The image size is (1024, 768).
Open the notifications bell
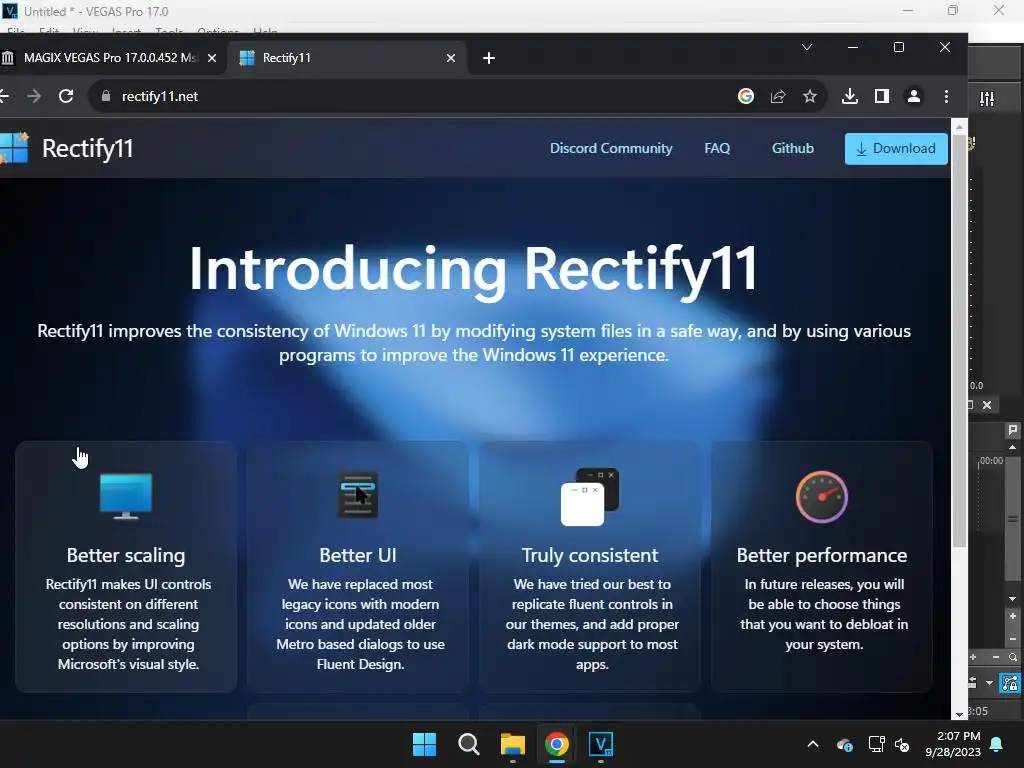coord(997,744)
